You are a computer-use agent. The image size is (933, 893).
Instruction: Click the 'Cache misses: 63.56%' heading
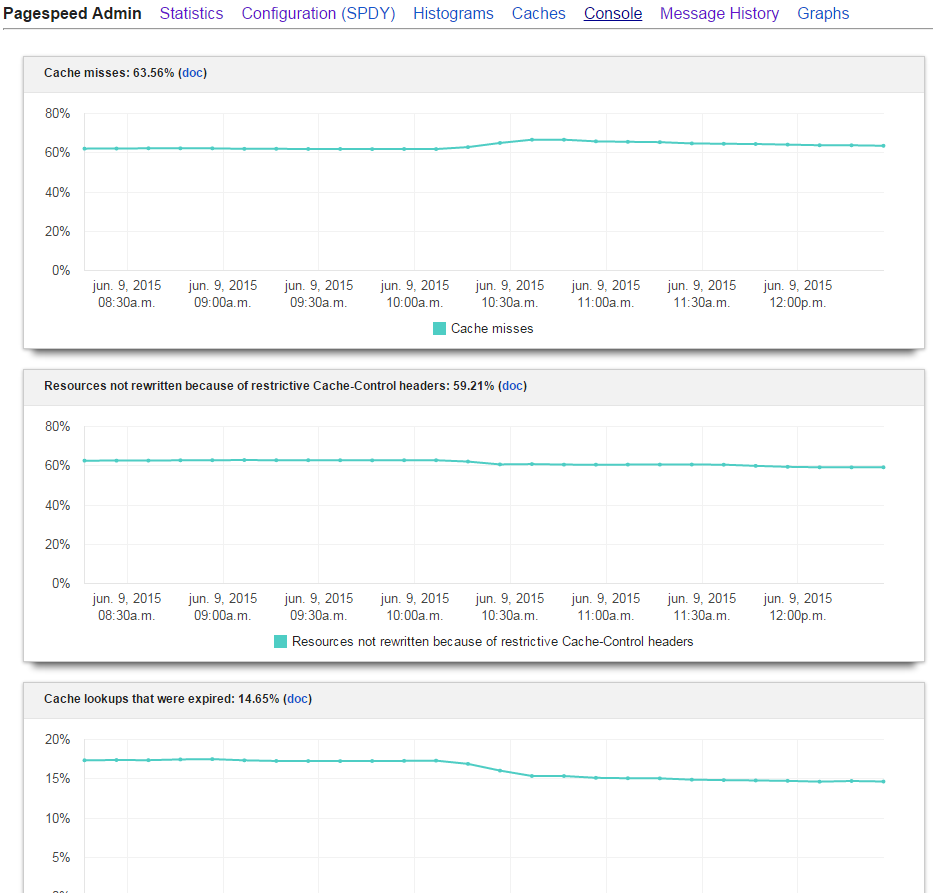(x=109, y=73)
